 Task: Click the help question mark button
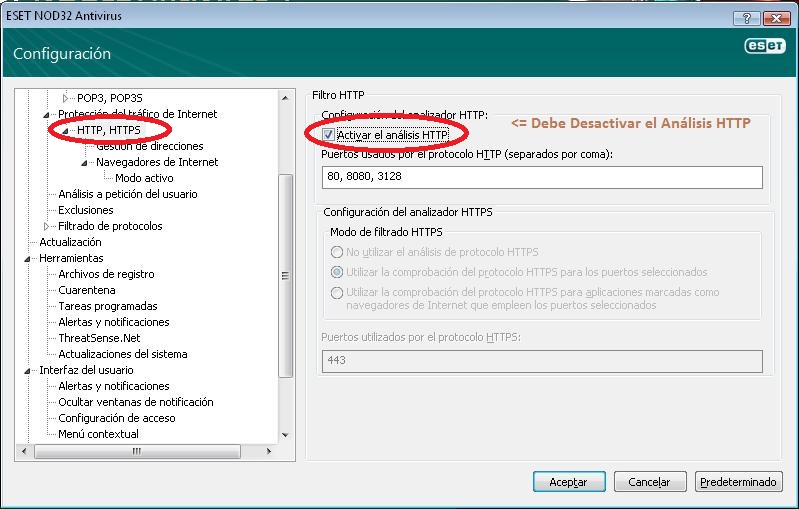point(745,18)
